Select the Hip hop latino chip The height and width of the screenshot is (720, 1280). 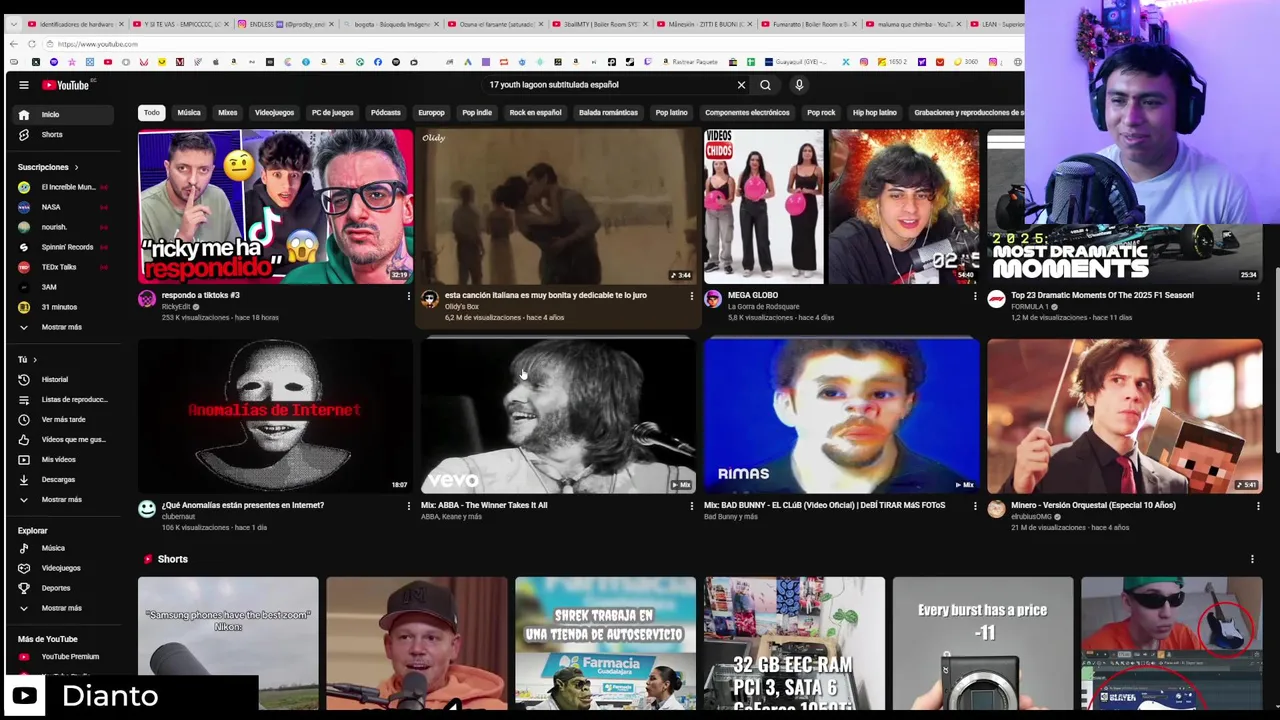[874, 113]
